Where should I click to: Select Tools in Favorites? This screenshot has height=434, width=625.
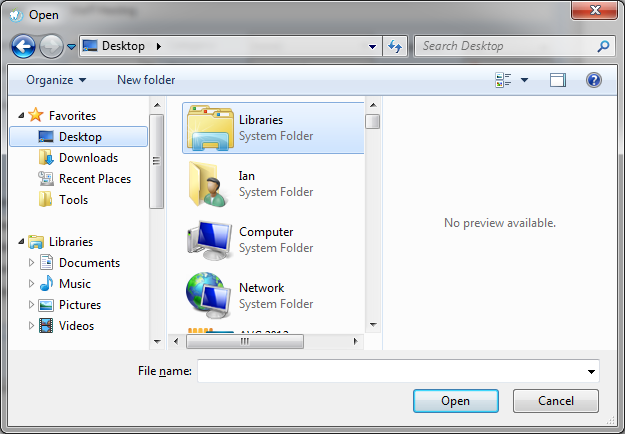coord(73,200)
